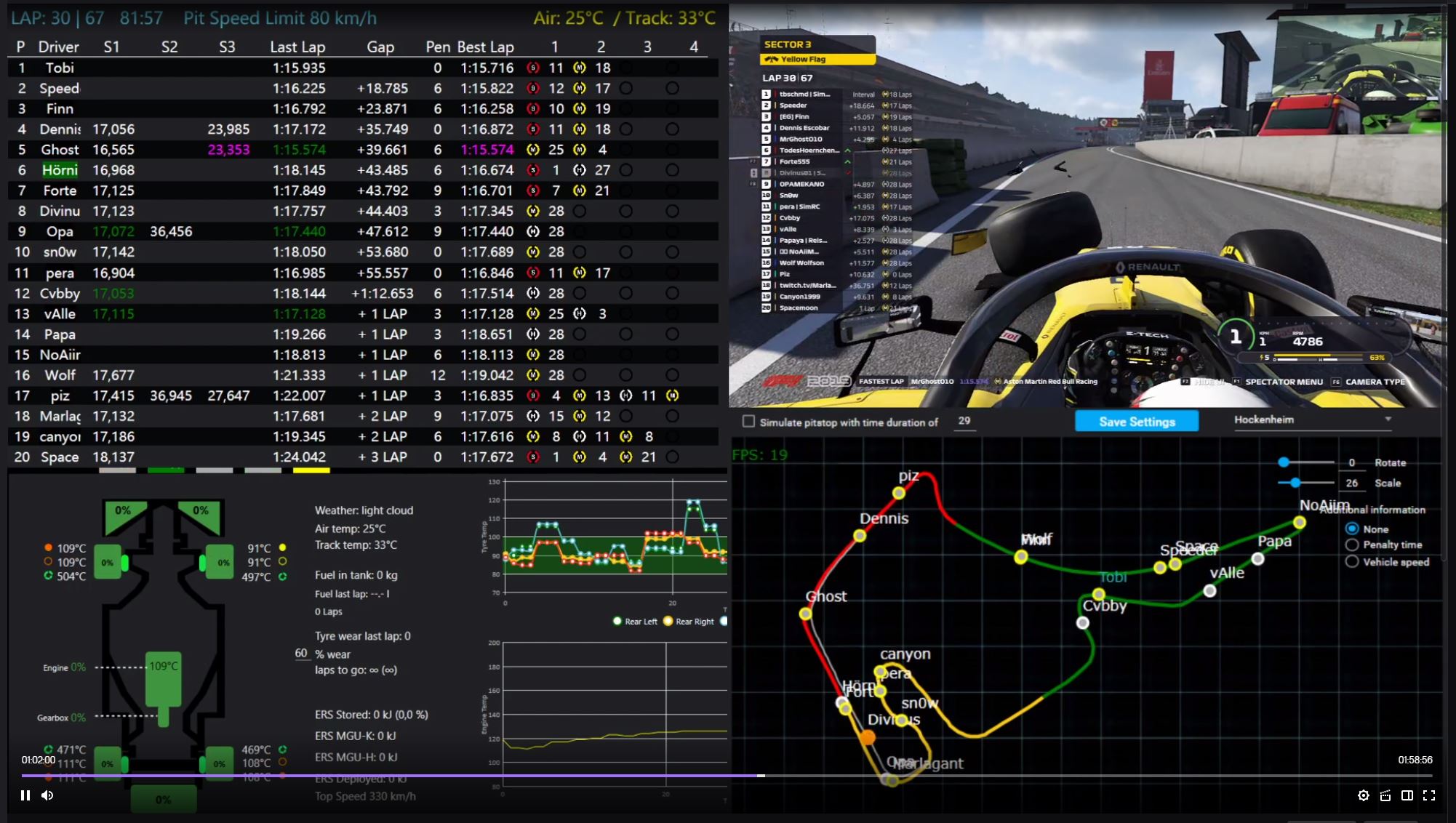Viewport: 1456px width, 823px height.
Task: Enable Simulate pitstop checkbox
Action: pos(748,421)
